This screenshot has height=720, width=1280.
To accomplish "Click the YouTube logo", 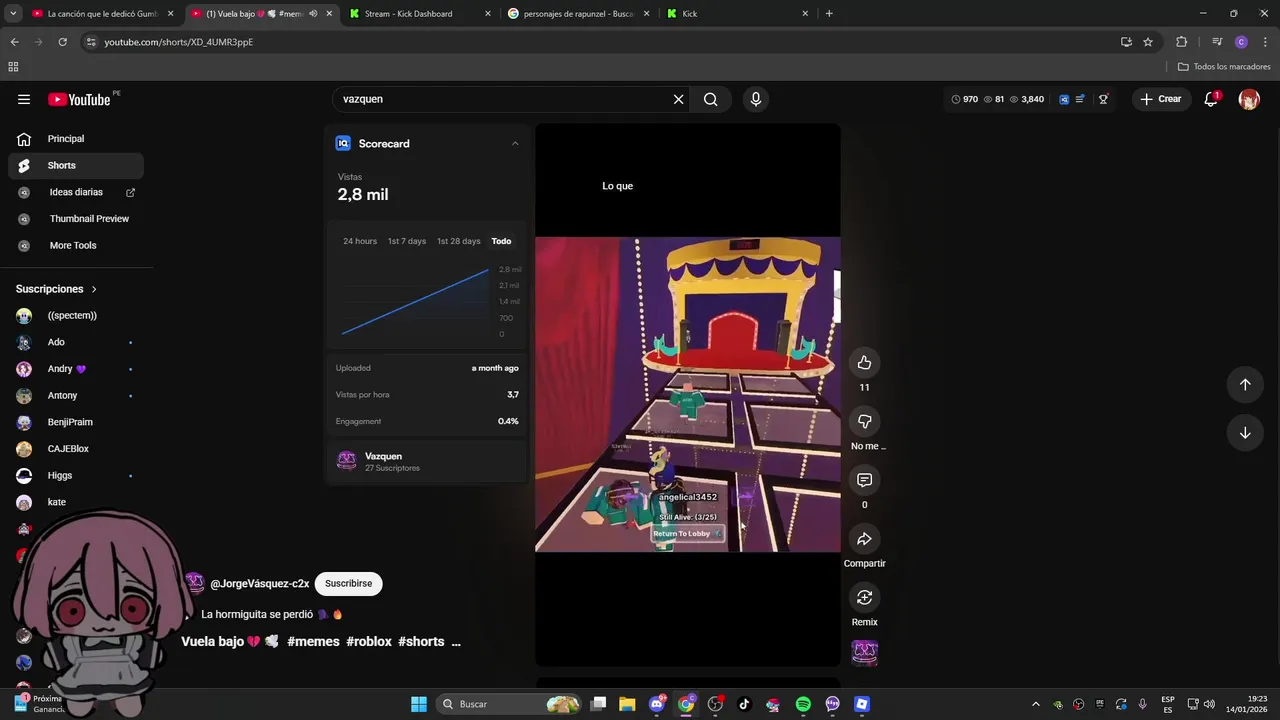I will coord(79,99).
